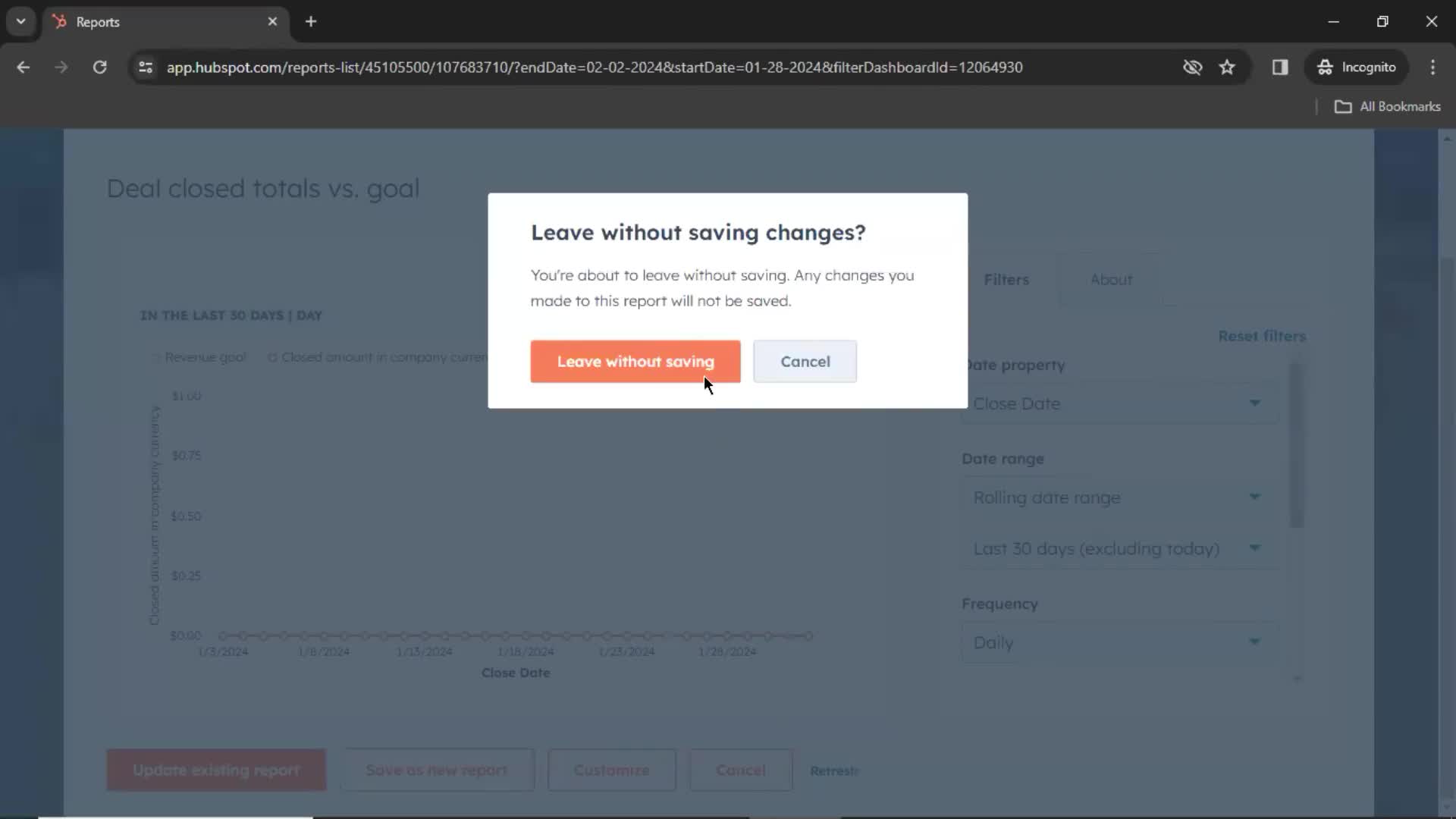Open the Filters tab
The image size is (1456, 819).
point(1007,279)
